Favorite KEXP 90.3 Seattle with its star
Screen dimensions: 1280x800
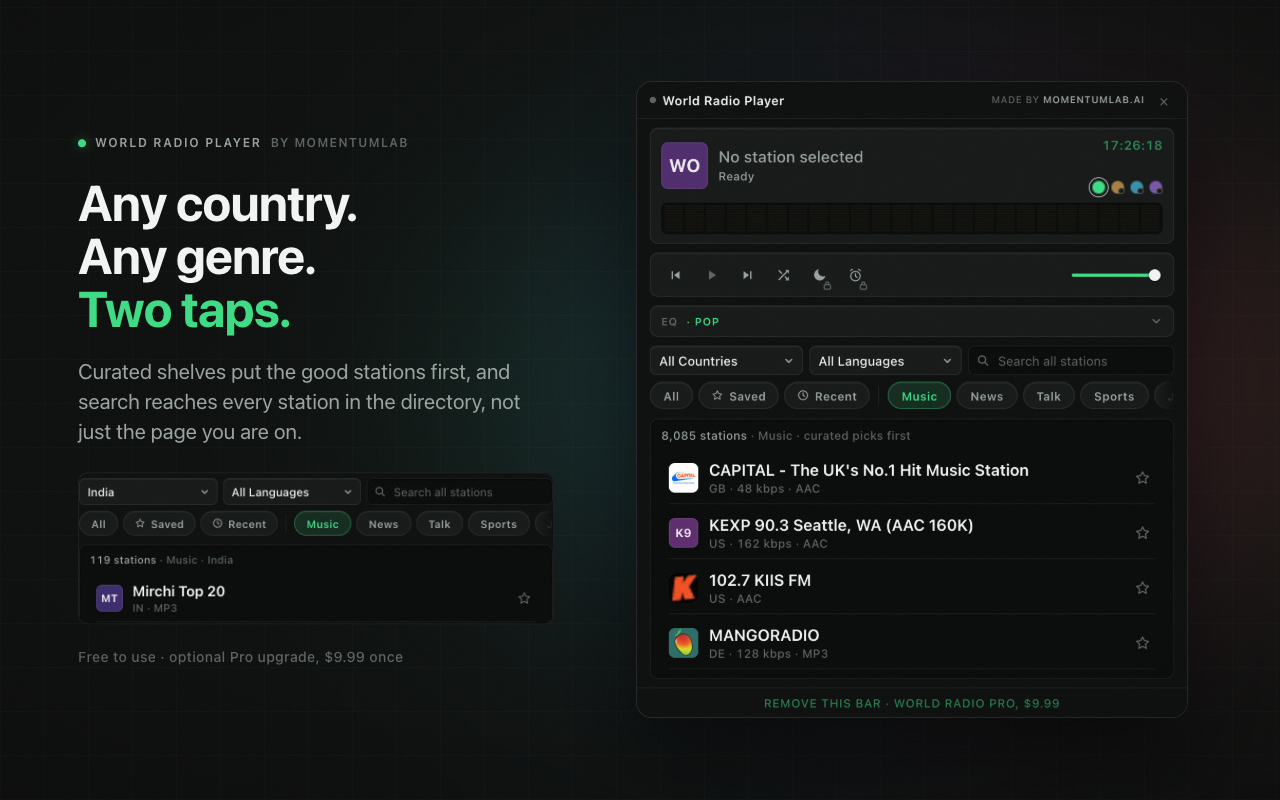pyautogui.click(x=1142, y=533)
